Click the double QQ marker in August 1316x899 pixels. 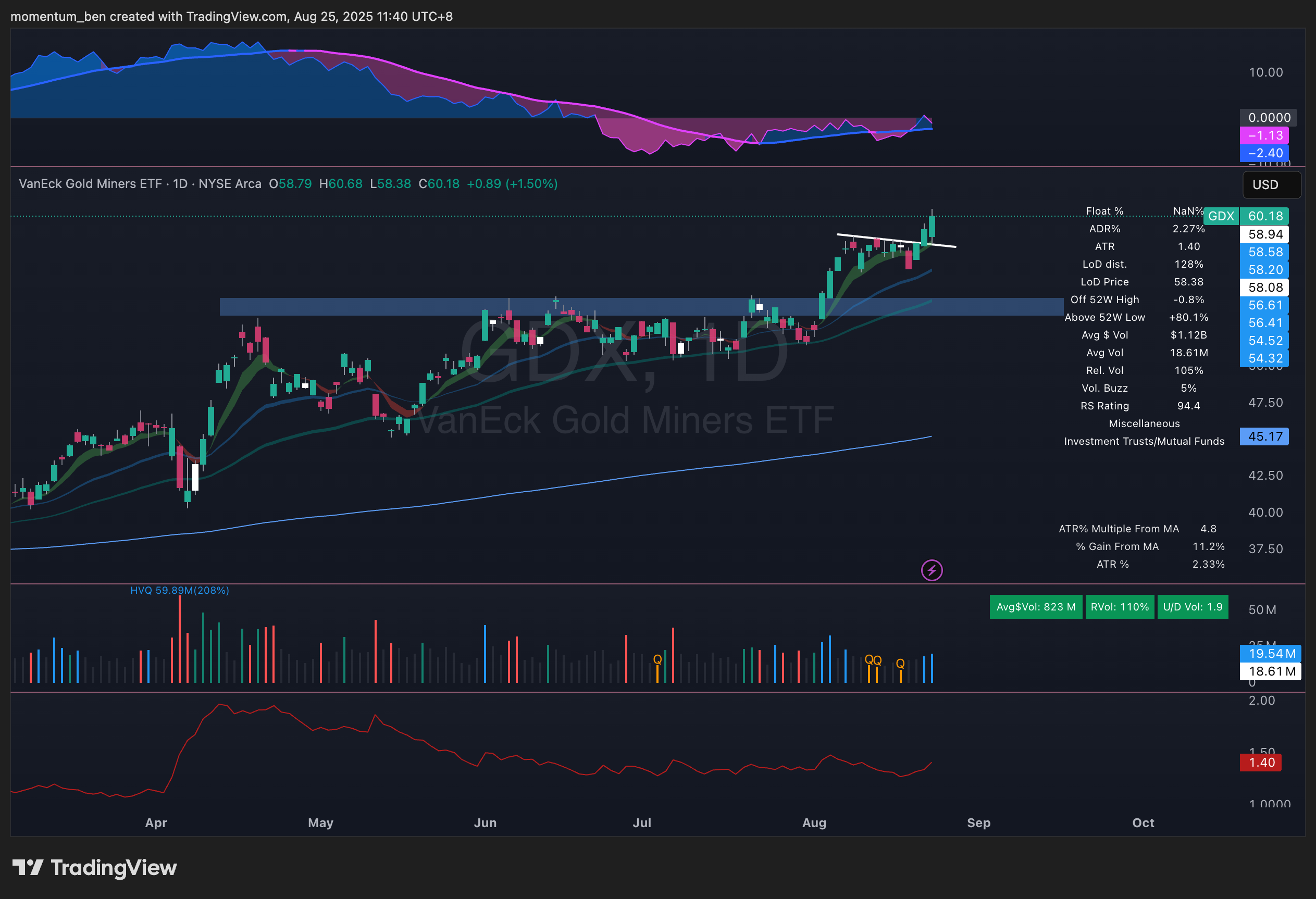tap(873, 660)
